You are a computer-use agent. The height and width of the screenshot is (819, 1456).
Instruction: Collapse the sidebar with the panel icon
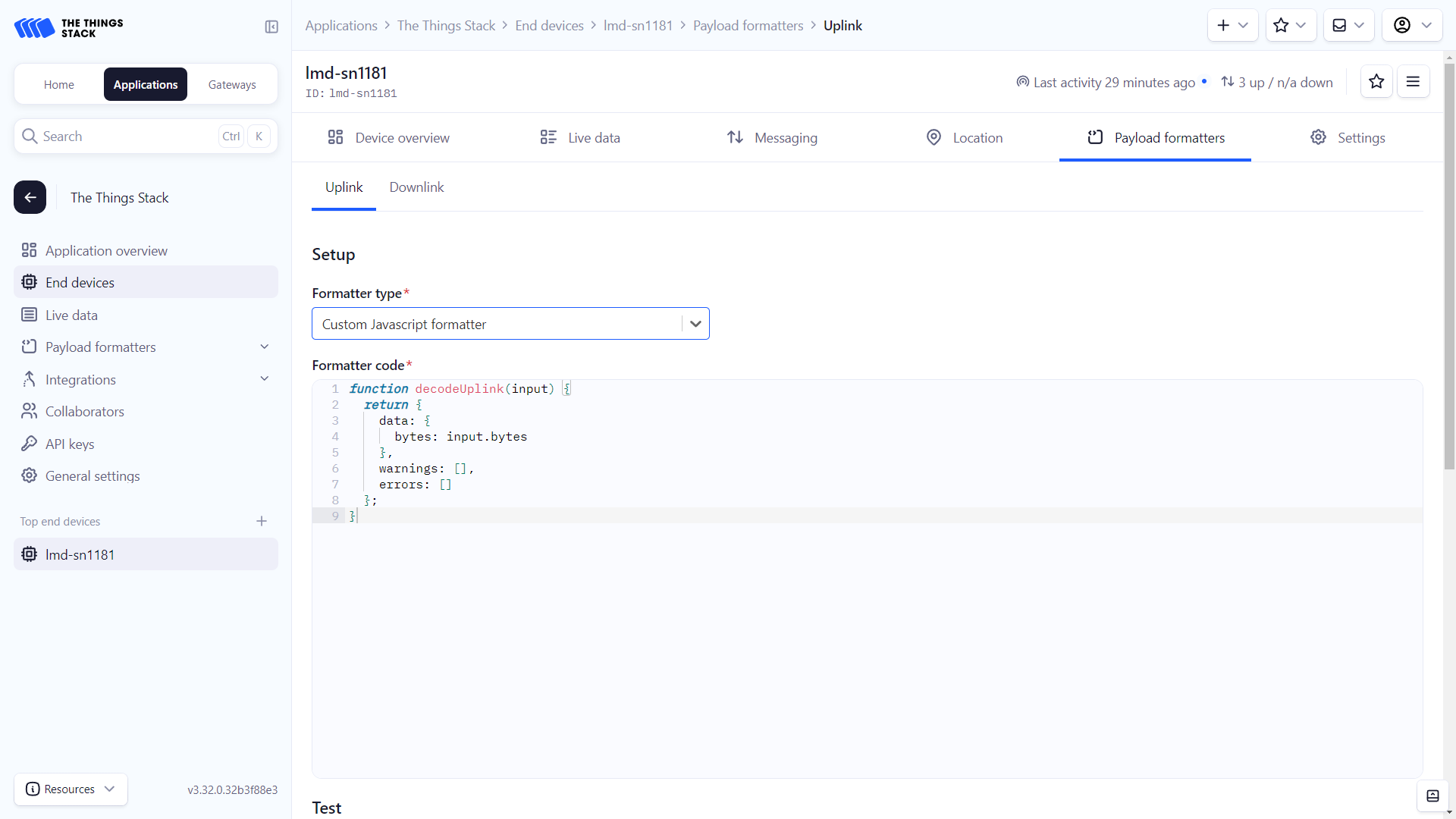point(271,27)
